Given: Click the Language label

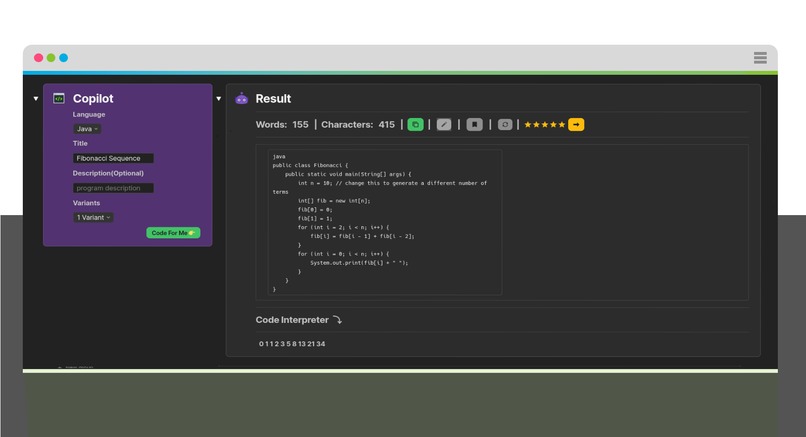Looking at the screenshot, I should [x=89, y=115].
